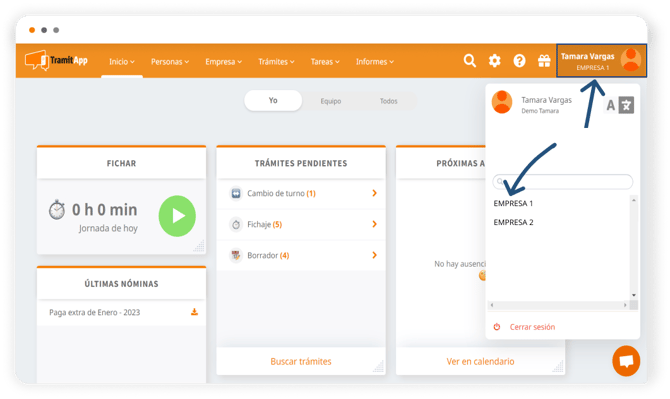
Task: Open the gift icon in header
Action: pos(544,61)
